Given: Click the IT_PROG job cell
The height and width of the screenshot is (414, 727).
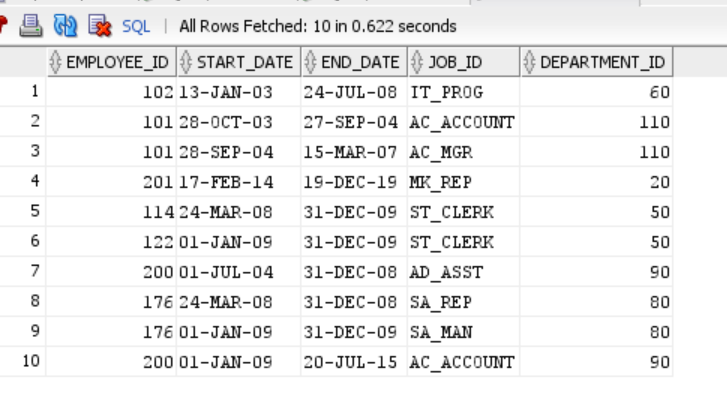Looking at the screenshot, I should click(464, 92).
